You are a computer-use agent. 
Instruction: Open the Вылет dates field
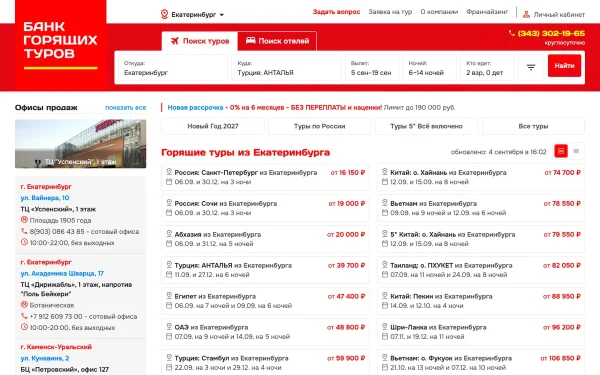point(372,68)
